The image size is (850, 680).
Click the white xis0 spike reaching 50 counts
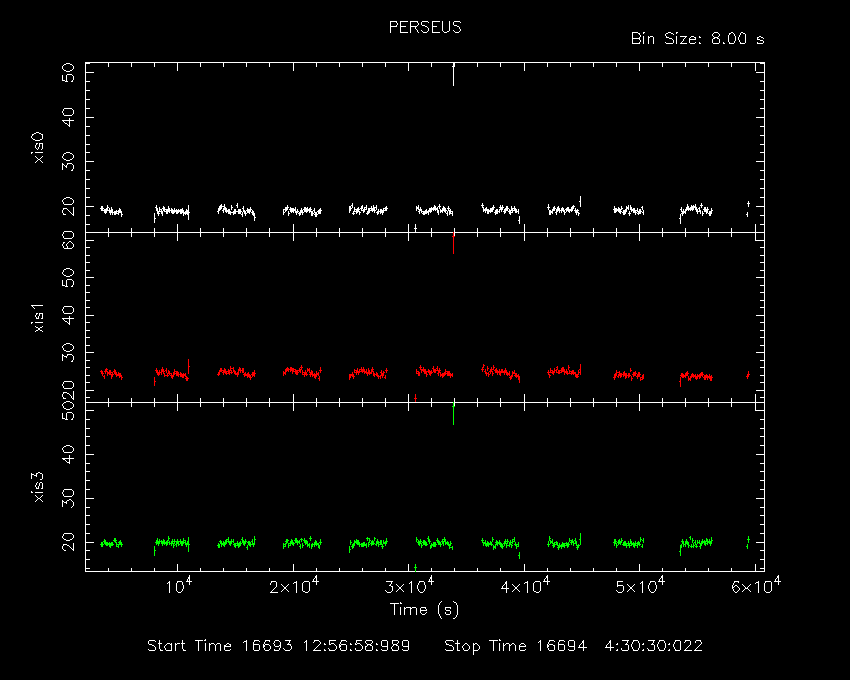[453, 74]
